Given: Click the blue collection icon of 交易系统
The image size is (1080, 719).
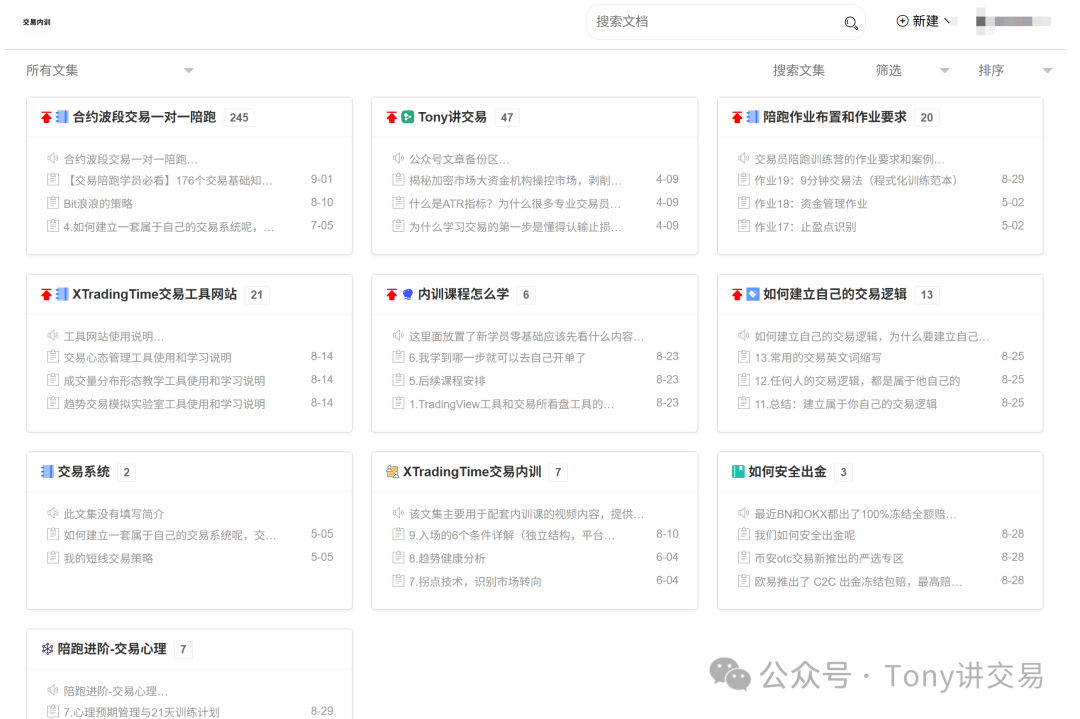Looking at the screenshot, I should [x=49, y=471].
